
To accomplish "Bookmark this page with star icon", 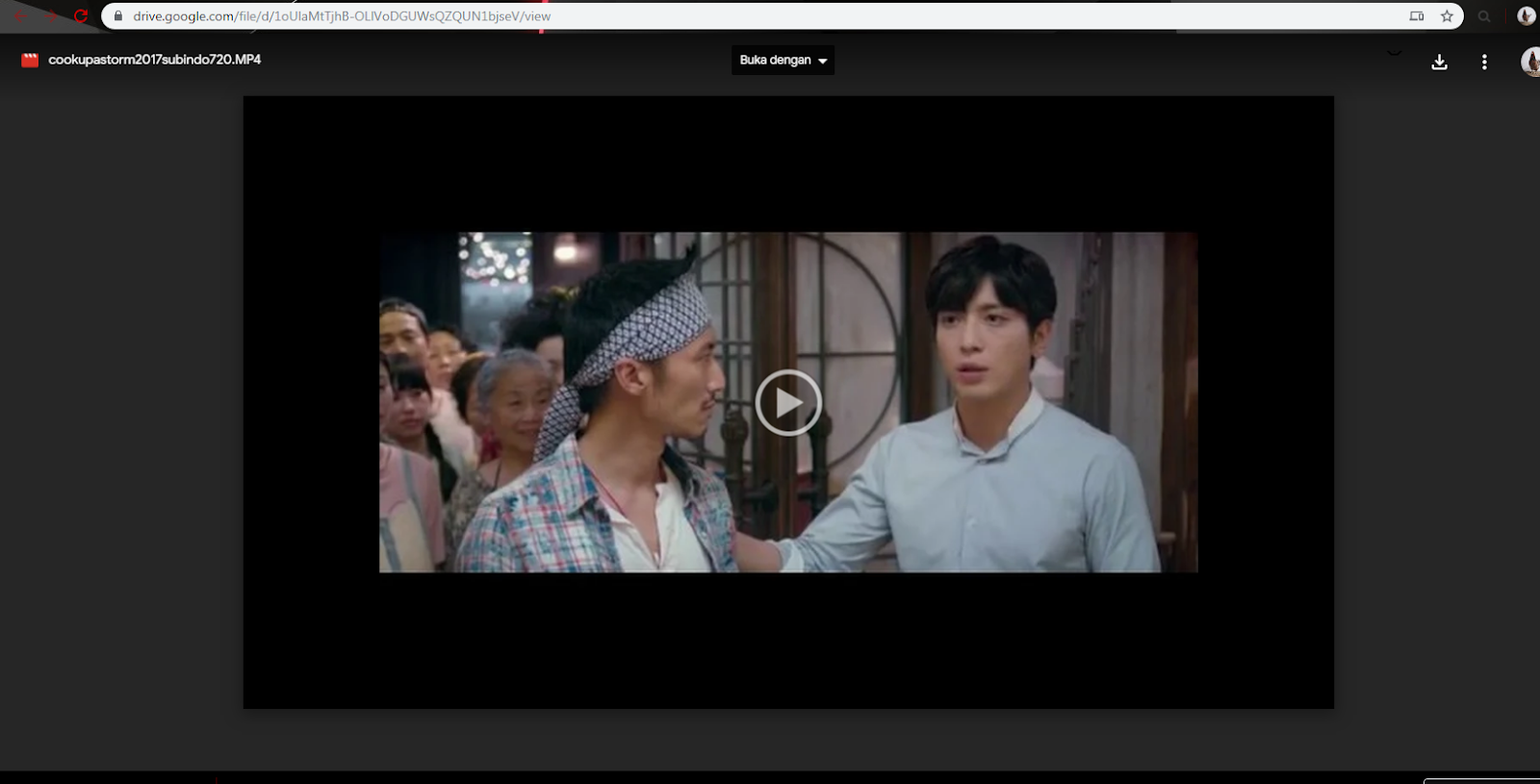I will [x=1447, y=15].
